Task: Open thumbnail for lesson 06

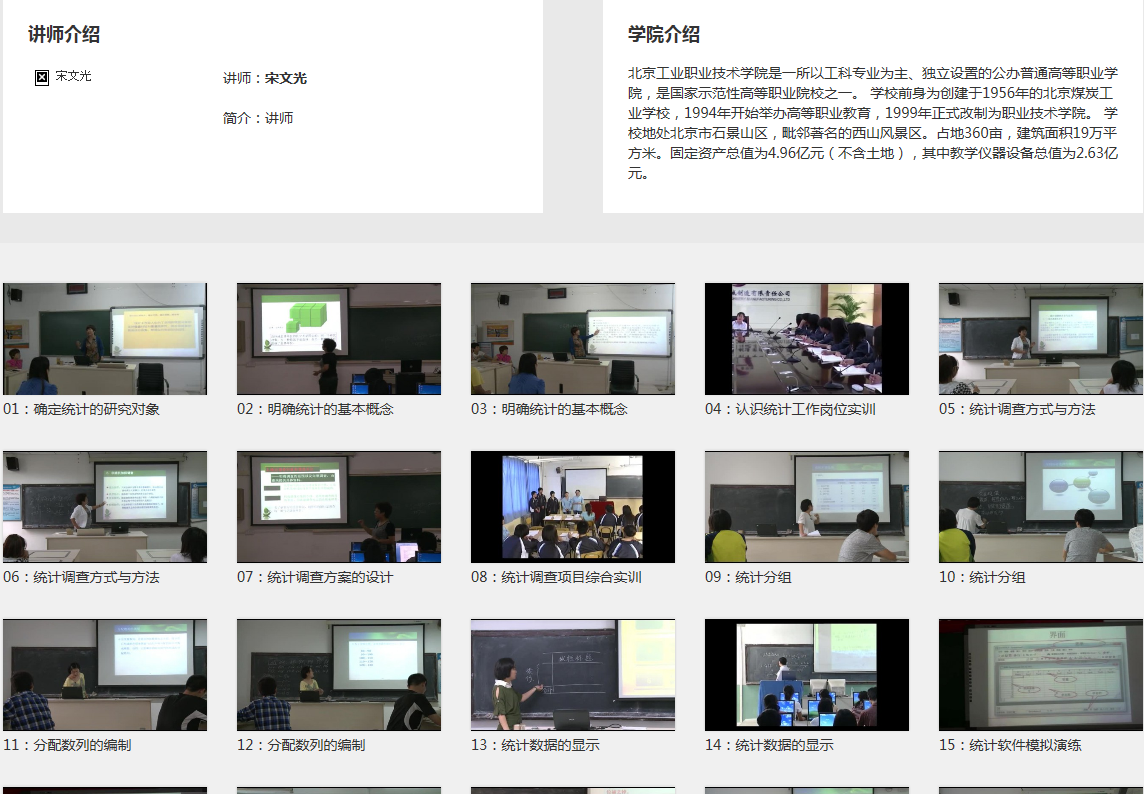Action: pyautogui.click(x=105, y=506)
